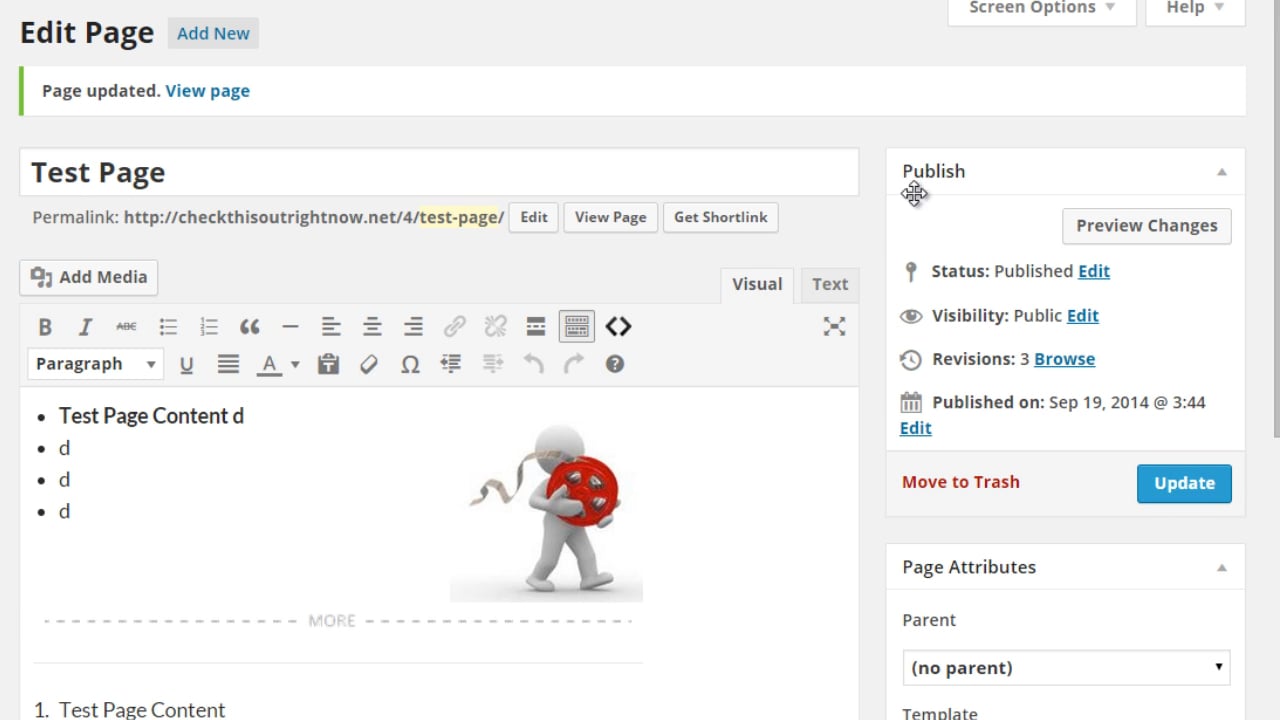Screen dimensions: 1280x720
Task: Toggle bold formatting in the editor
Action: pos(44,326)
